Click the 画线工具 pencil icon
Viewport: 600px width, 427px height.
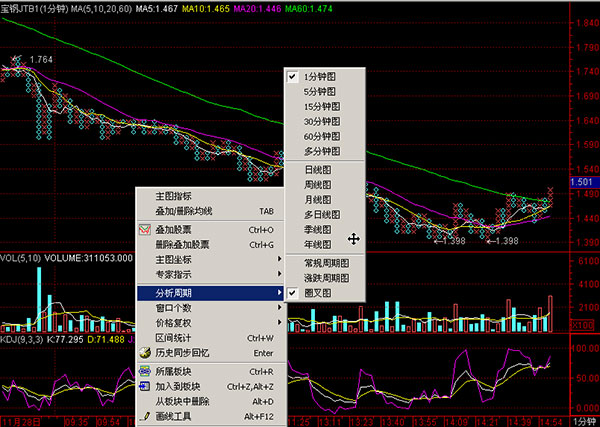click(x=145, y=416)
